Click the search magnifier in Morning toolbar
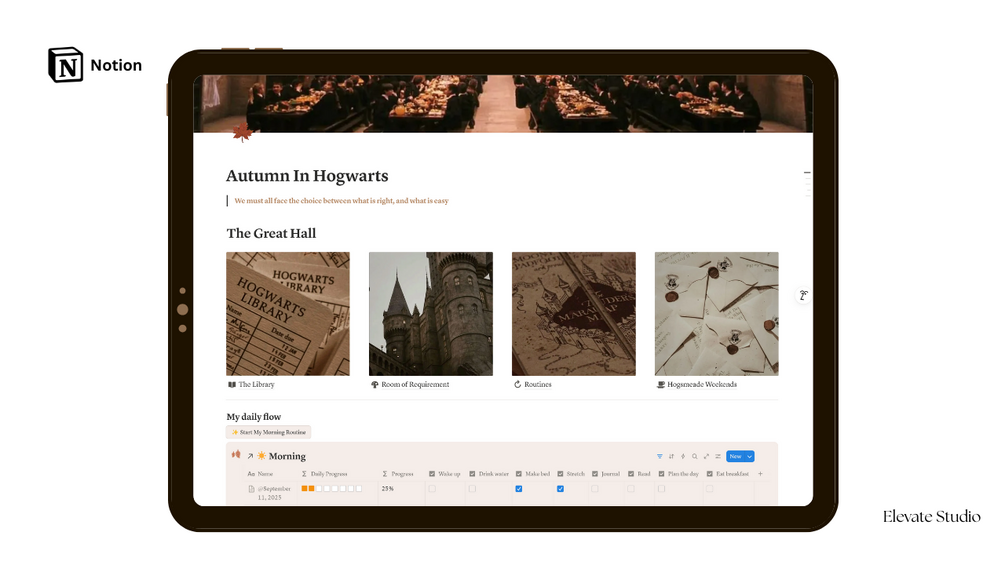Screen dimensions: 1005x565 [x=694, y=456]
